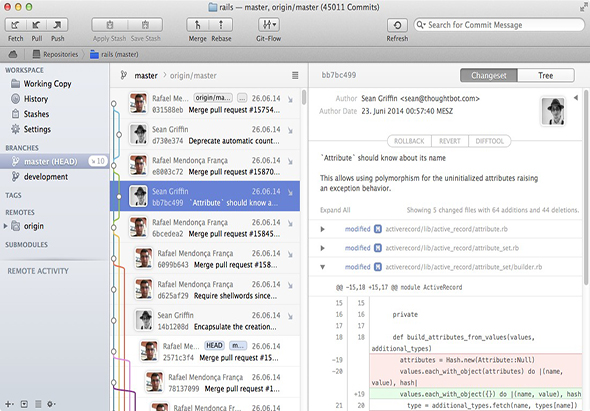Collapse the builder.rb file diff
This screenshot has width=590, height=411.
coord(322,267)
